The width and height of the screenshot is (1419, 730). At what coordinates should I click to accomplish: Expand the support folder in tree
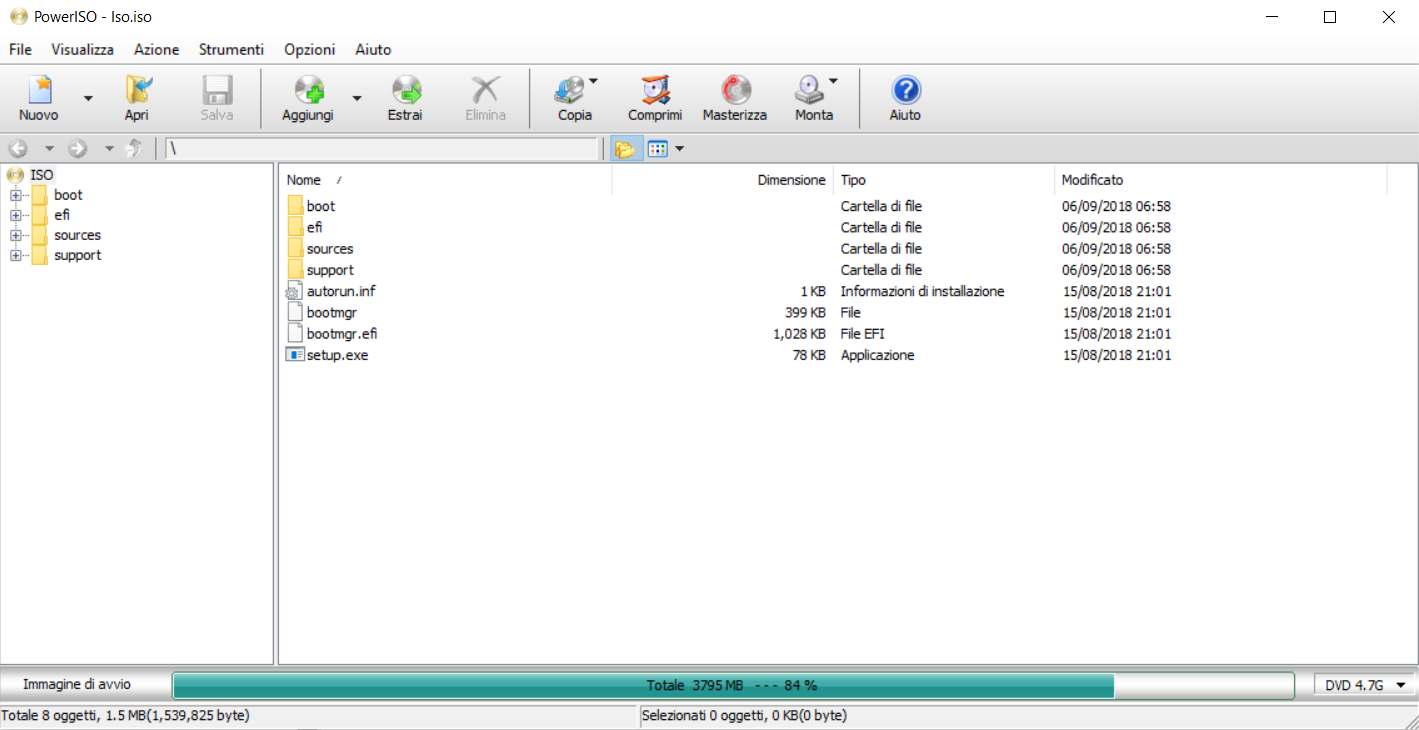click(x=15, y=255)
